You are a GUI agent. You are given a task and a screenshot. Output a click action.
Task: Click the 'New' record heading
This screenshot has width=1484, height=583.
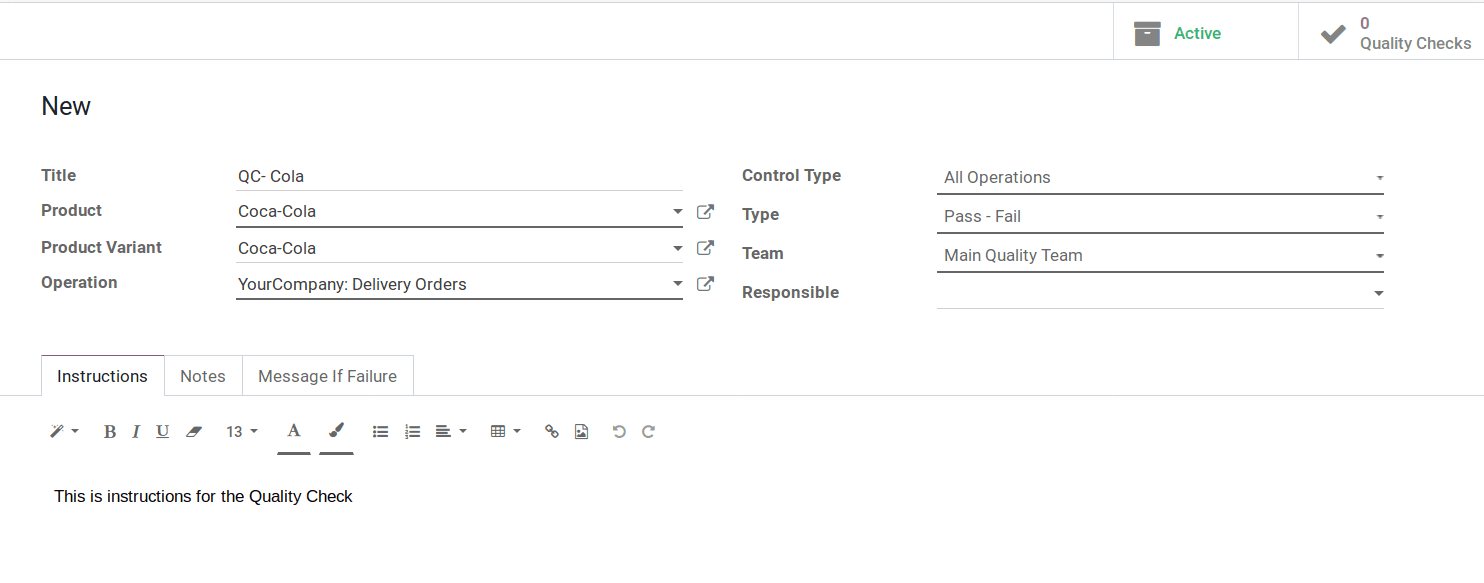66,106
